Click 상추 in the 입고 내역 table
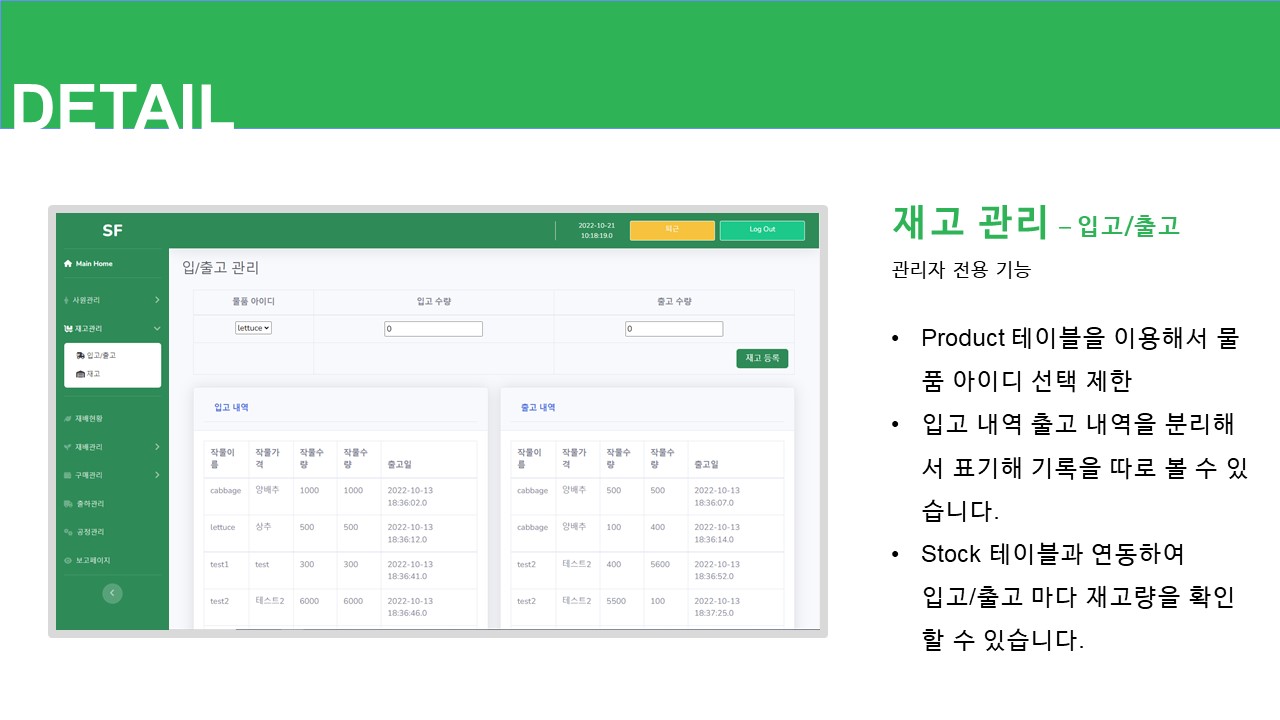The image size is (1280, 720). click(263, 527)
